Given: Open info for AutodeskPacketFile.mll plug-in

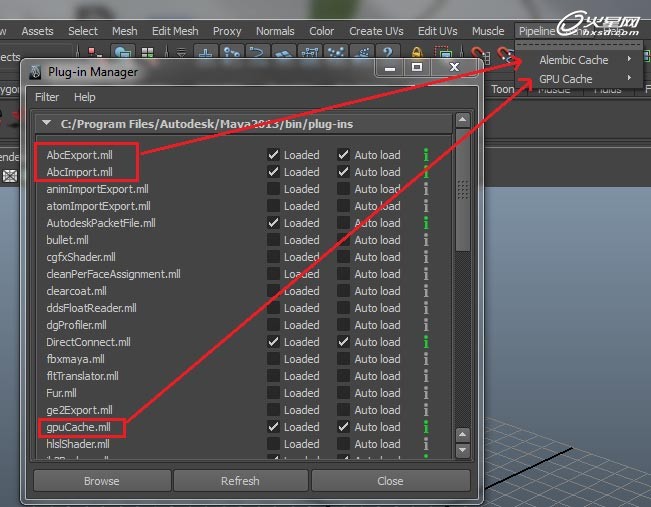Looking at the screenshot, I should (426, 223).
